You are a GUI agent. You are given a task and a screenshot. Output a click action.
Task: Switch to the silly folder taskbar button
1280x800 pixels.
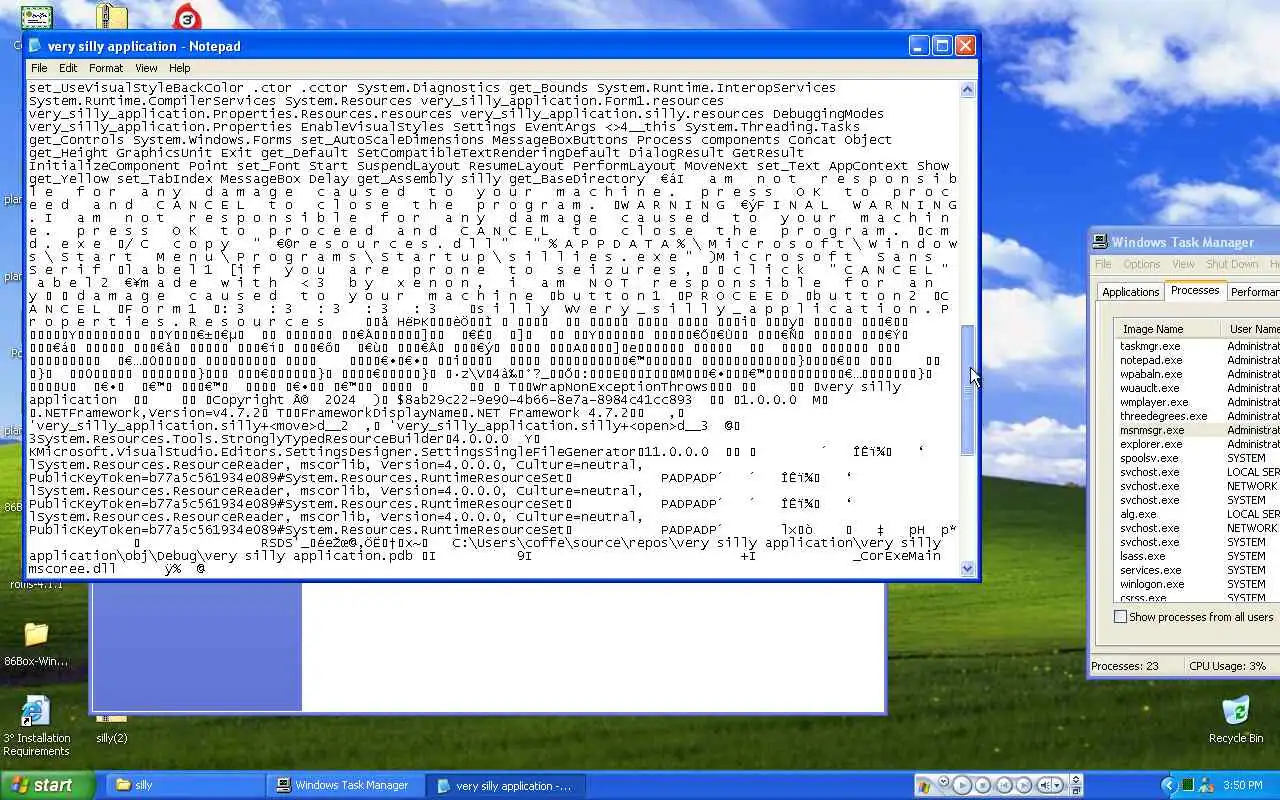tap(186, 785)
